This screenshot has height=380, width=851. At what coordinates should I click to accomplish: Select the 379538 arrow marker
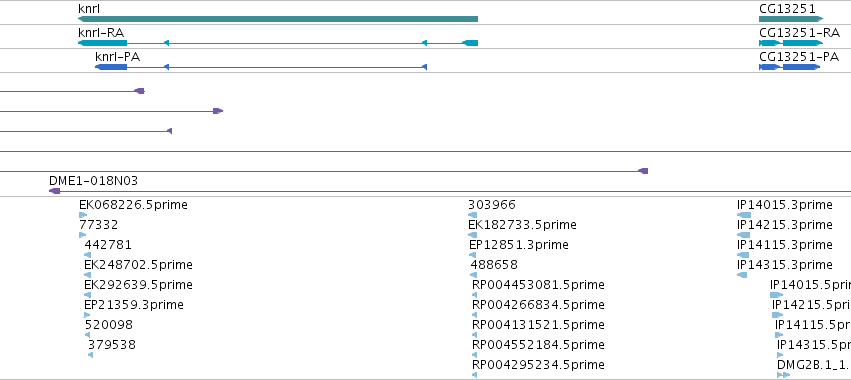click(x=91, y=355)
